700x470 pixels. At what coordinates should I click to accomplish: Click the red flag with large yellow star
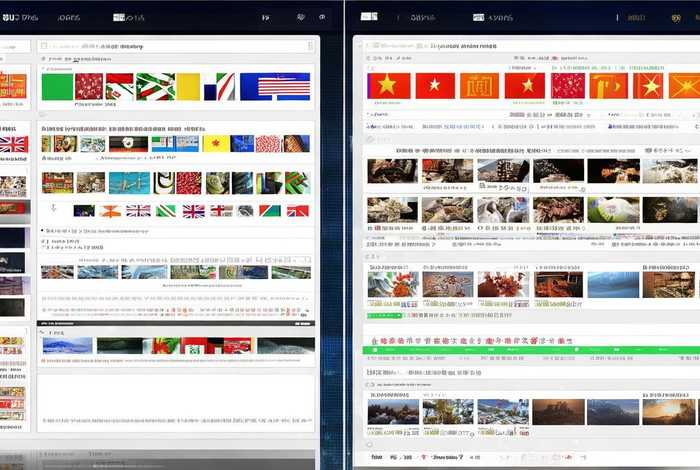[x=385, y=85]
